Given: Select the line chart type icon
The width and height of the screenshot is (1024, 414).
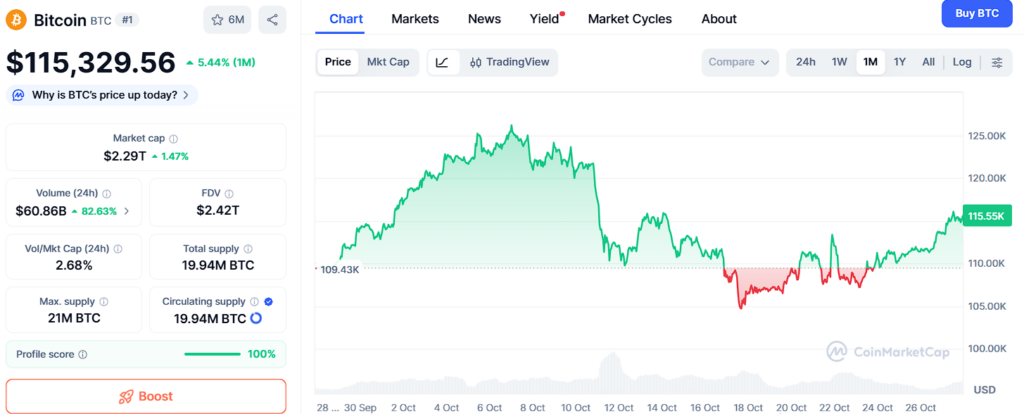Looking at the screenshot, I should coord(442,62).
